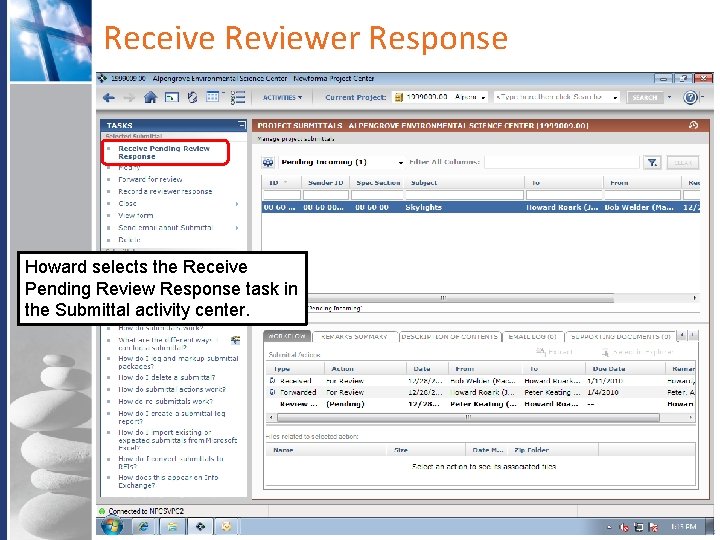Click the Subject column filter box
720x540 pixels.
[464, 195]
